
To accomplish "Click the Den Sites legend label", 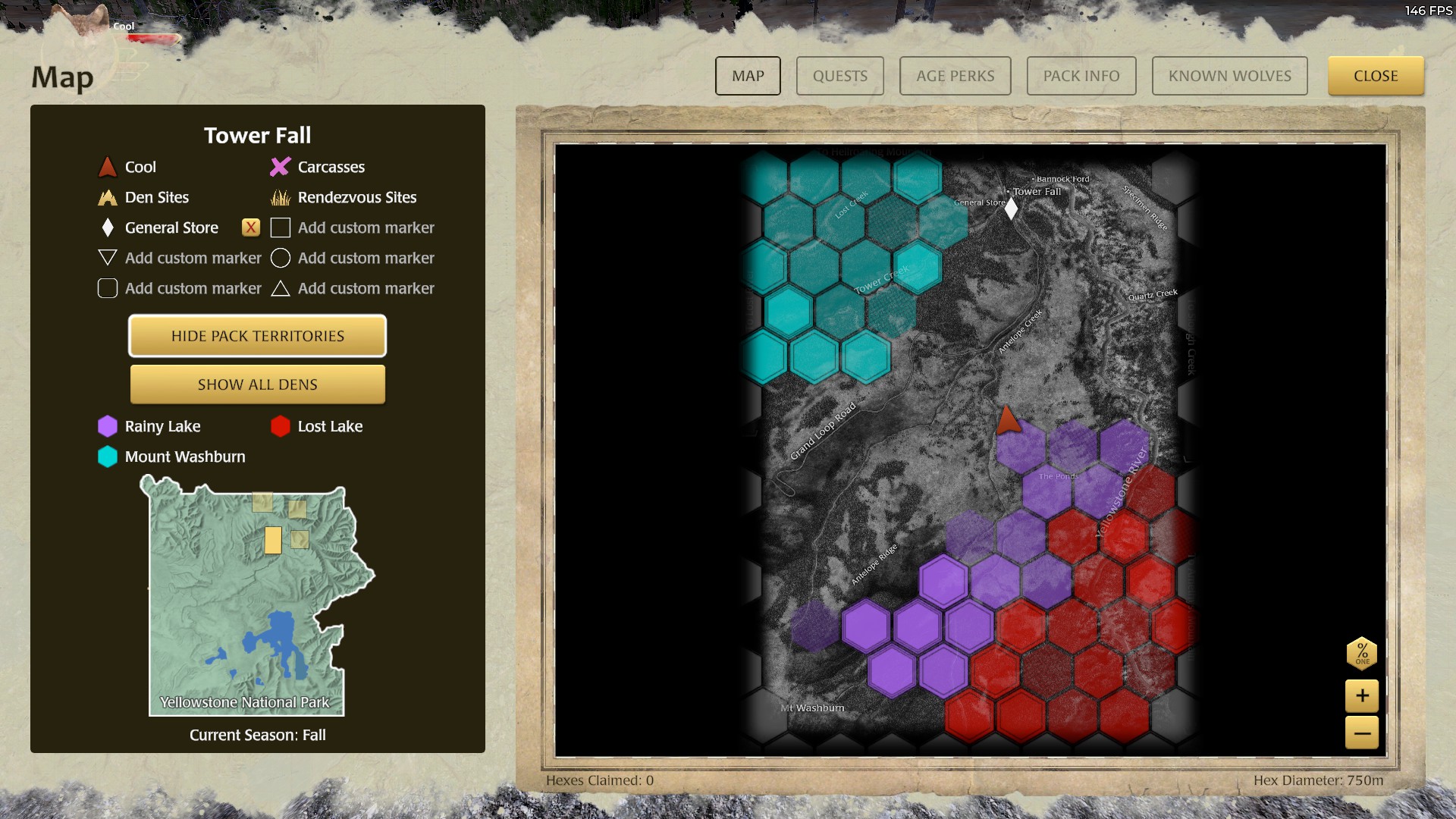I will pos(157,197).
